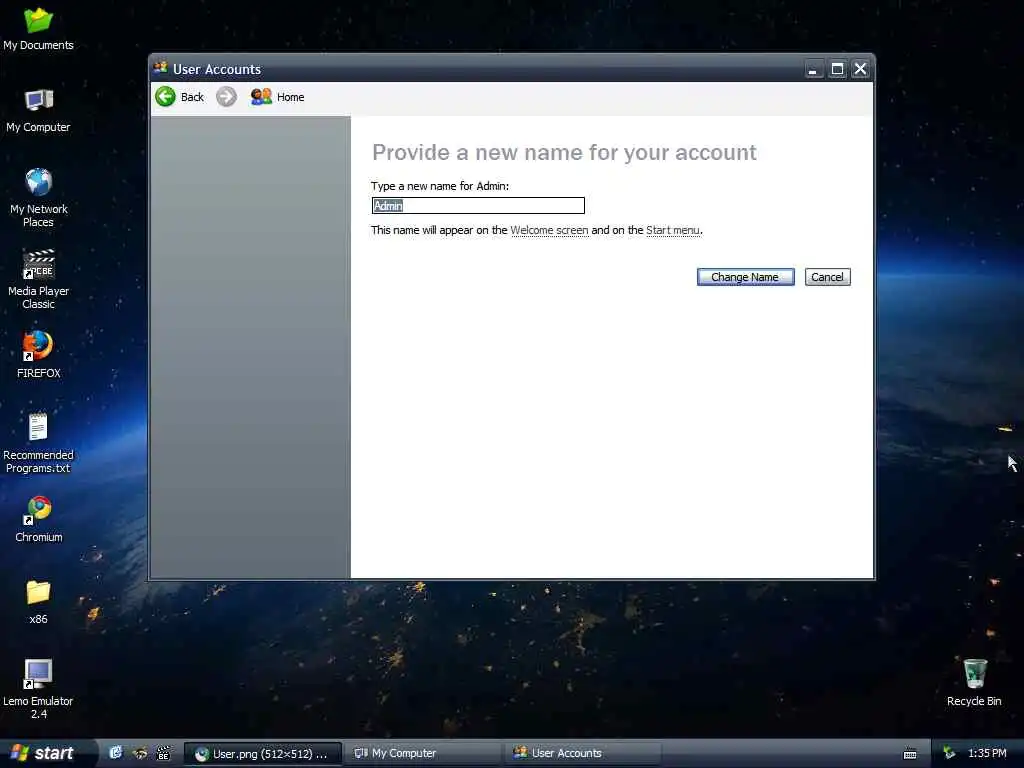Click the on-screen keyboard tray icon
This screenshot has height=768, width=1024.
point(910,754)
